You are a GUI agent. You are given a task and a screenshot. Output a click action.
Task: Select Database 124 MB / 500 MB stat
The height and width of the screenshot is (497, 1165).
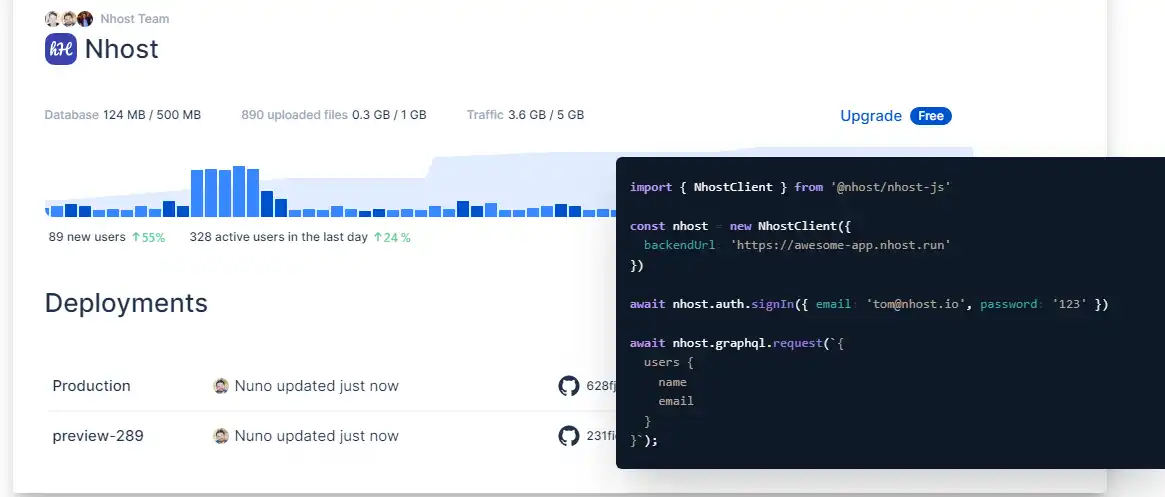point(123,115)
